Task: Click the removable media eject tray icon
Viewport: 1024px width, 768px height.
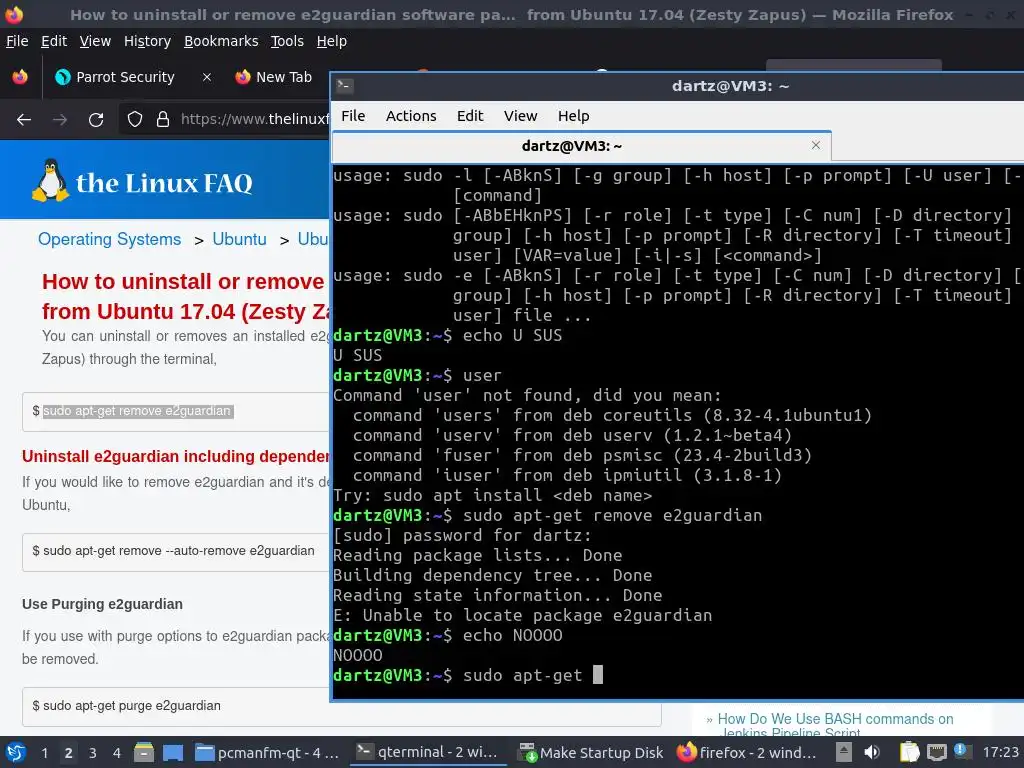Action: 844,752
